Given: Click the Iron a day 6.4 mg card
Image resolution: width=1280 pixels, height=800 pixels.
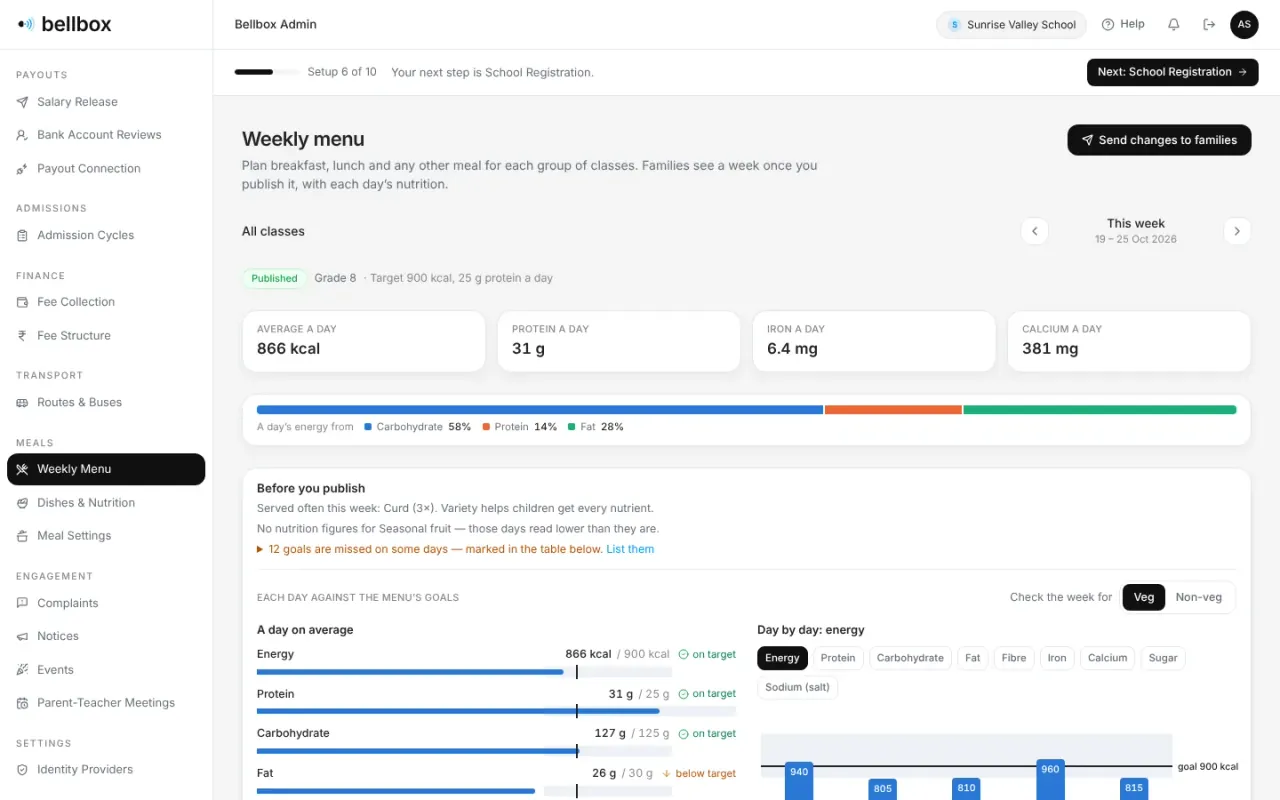Looking at the screenshot, I should tap(874, 341).
